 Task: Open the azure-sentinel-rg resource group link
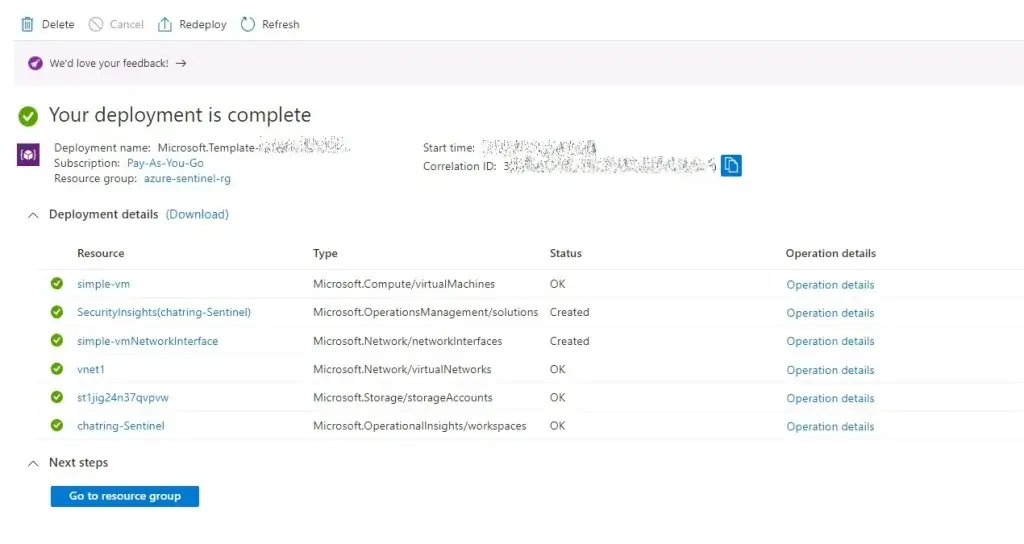[187, 178]
